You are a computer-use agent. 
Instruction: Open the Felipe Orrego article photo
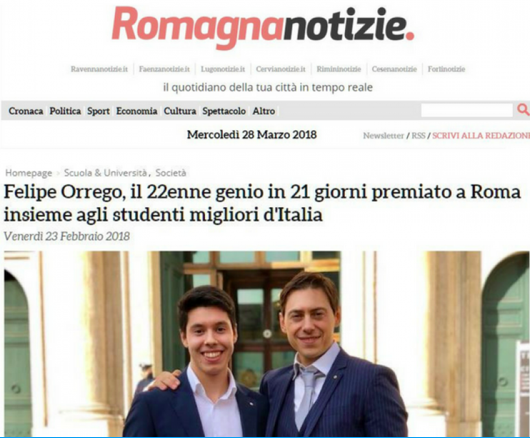[266, 344]
